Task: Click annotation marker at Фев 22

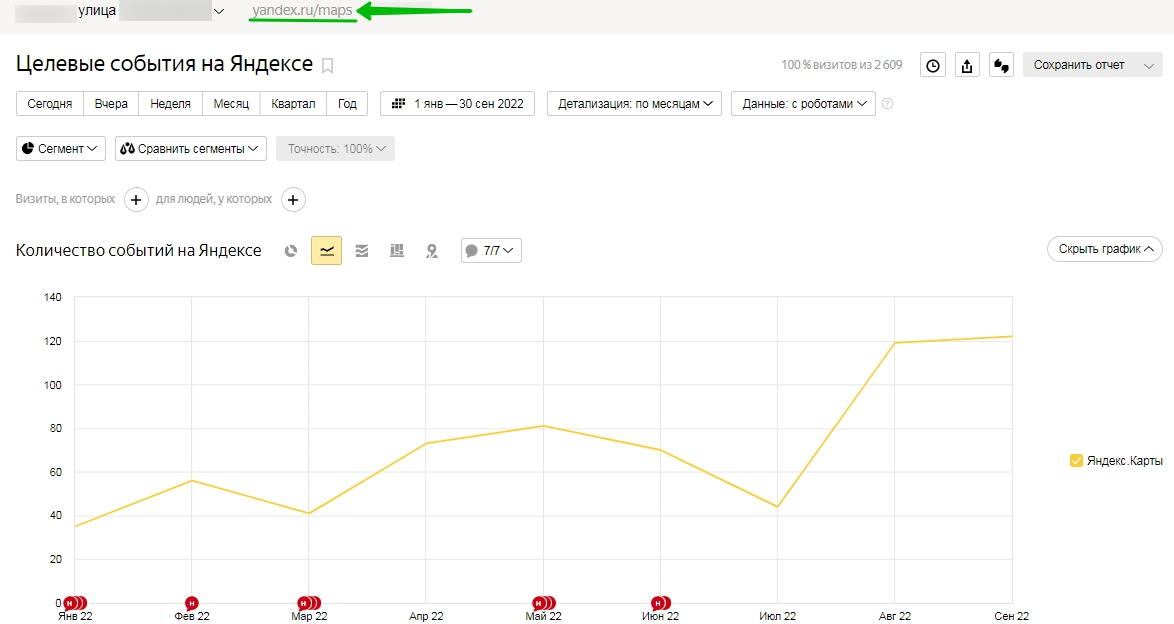Action: click(x=192, y=603)
